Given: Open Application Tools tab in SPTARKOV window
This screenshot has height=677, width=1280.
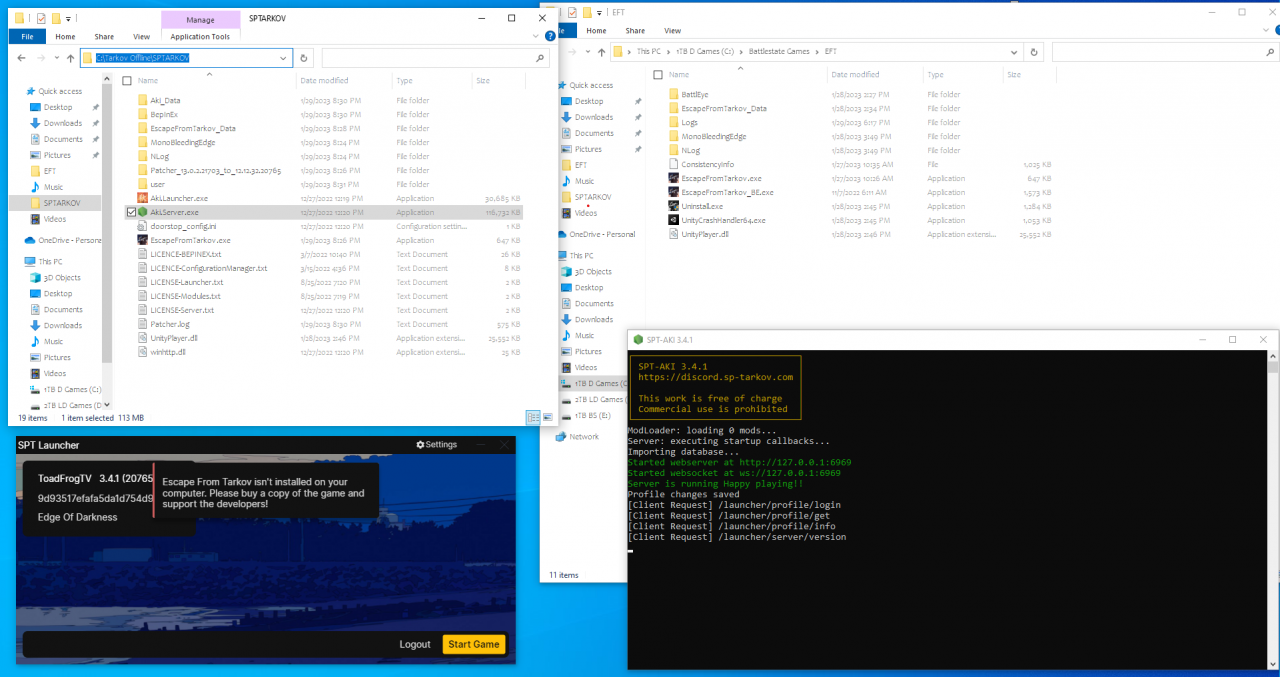Looking at the screenshot, I should click(200, 36).
